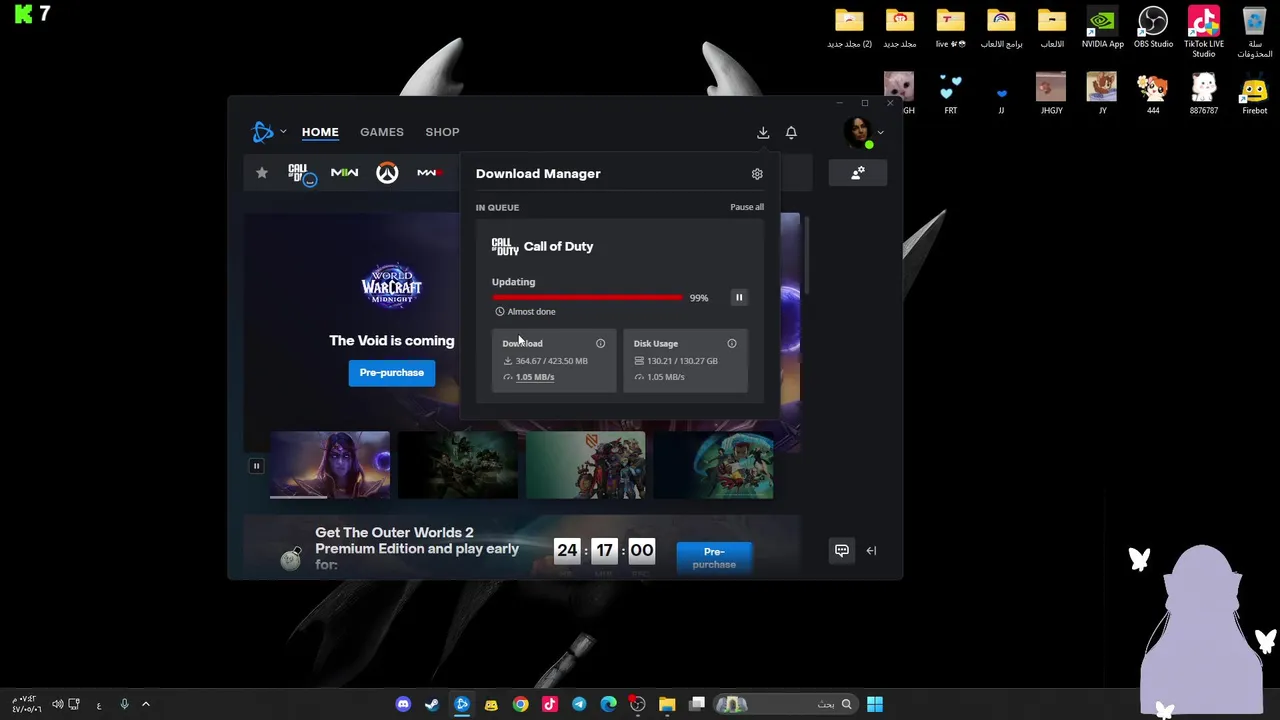Open the OBS Studio desktop shortcut
1280x720 pixels.
[1153, 28]
